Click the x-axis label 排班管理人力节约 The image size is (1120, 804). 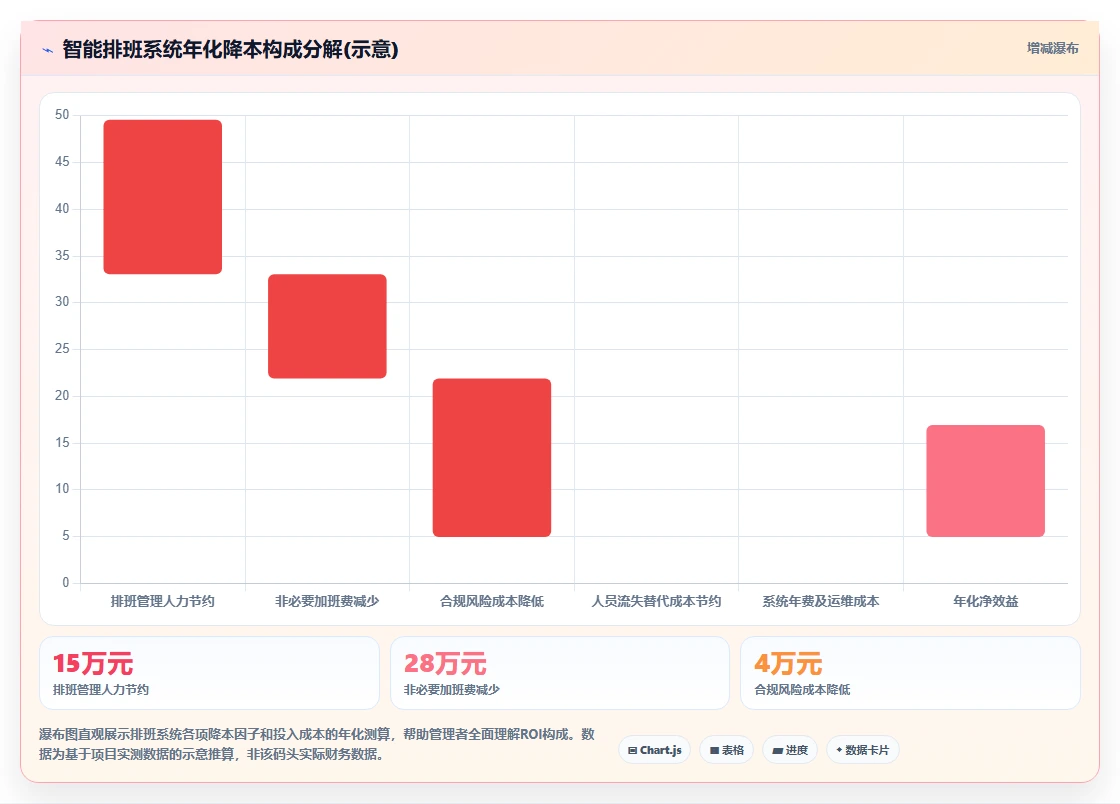[163, 601]
